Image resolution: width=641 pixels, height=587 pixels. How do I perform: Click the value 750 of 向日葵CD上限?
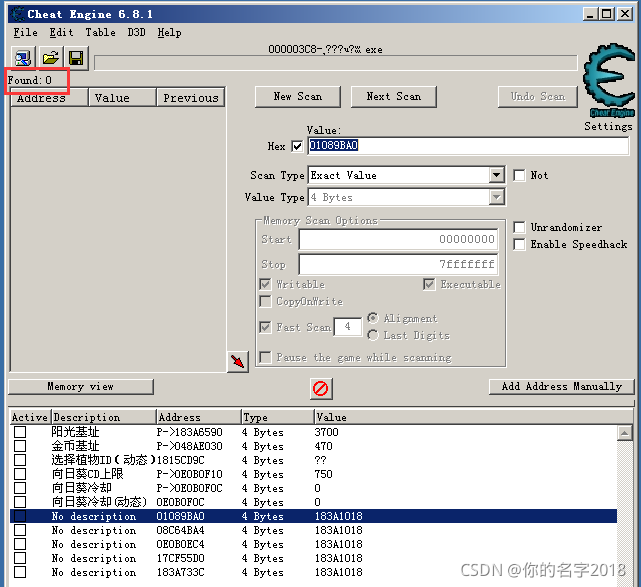[x=323, y=474]
